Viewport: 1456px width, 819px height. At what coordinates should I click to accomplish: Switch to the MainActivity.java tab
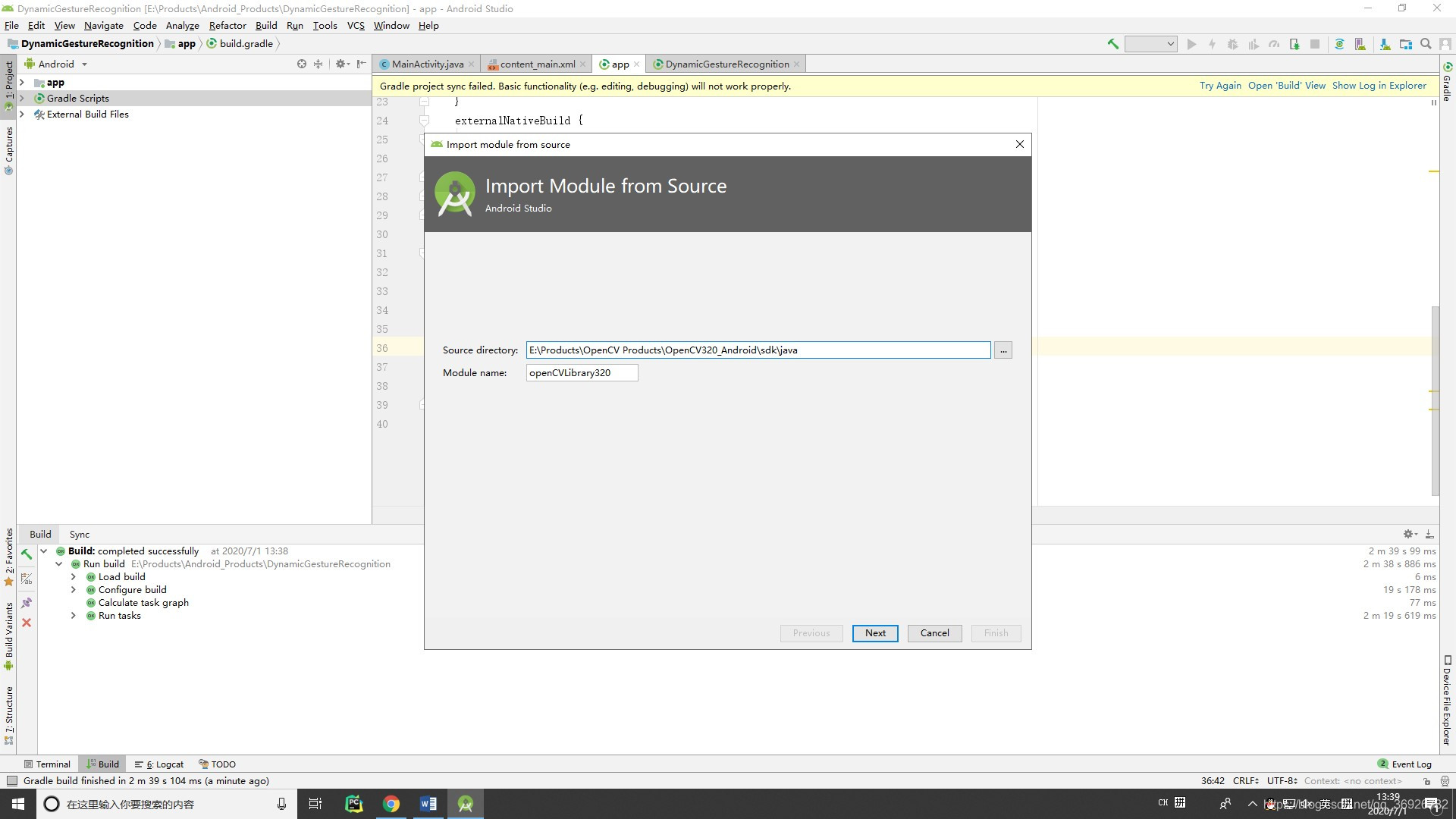[427, 64]
